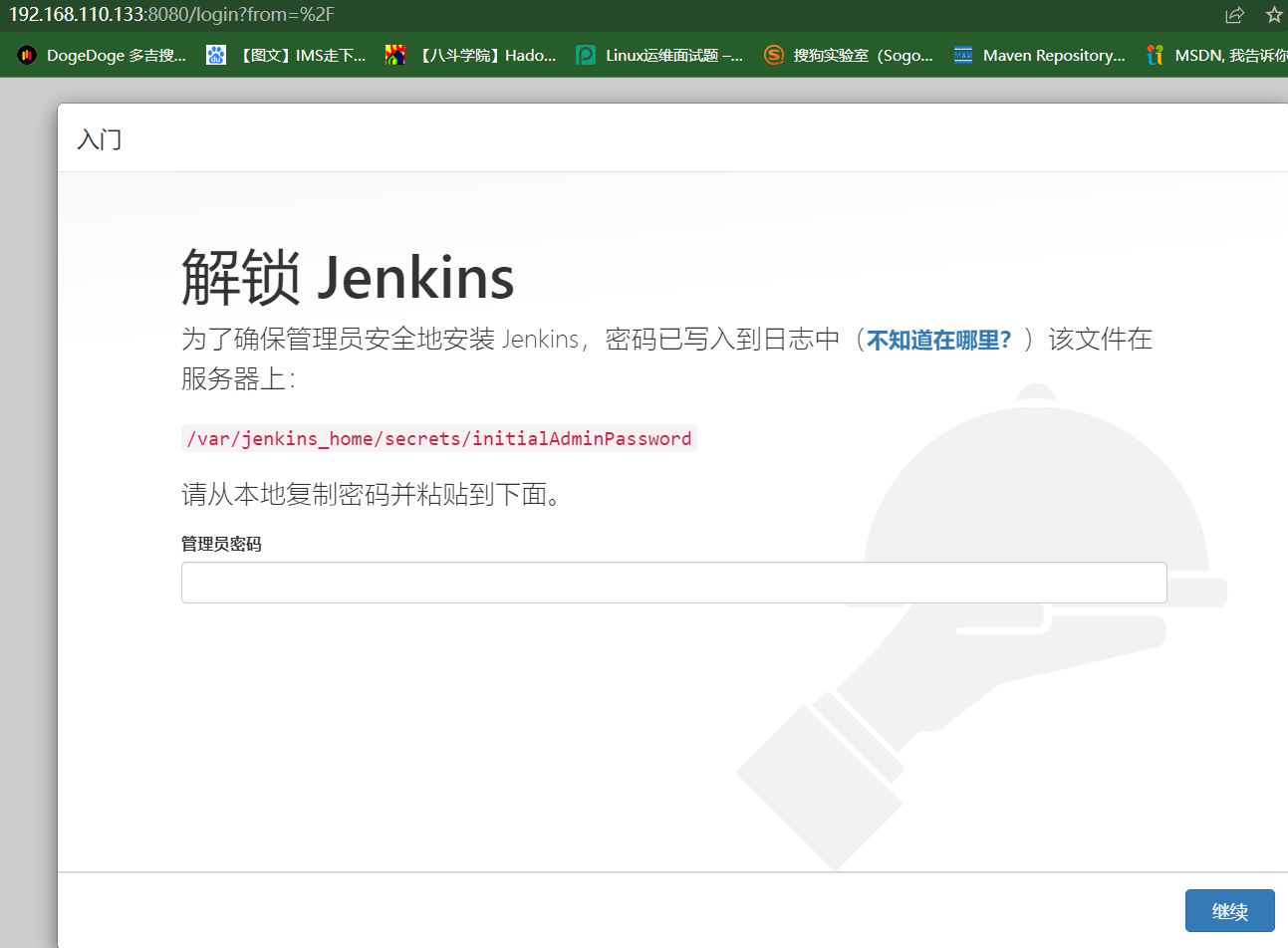Bookmark this page with the star icon
Image resolution: width=1288 pixels, height=948 pixels.
1274,15
